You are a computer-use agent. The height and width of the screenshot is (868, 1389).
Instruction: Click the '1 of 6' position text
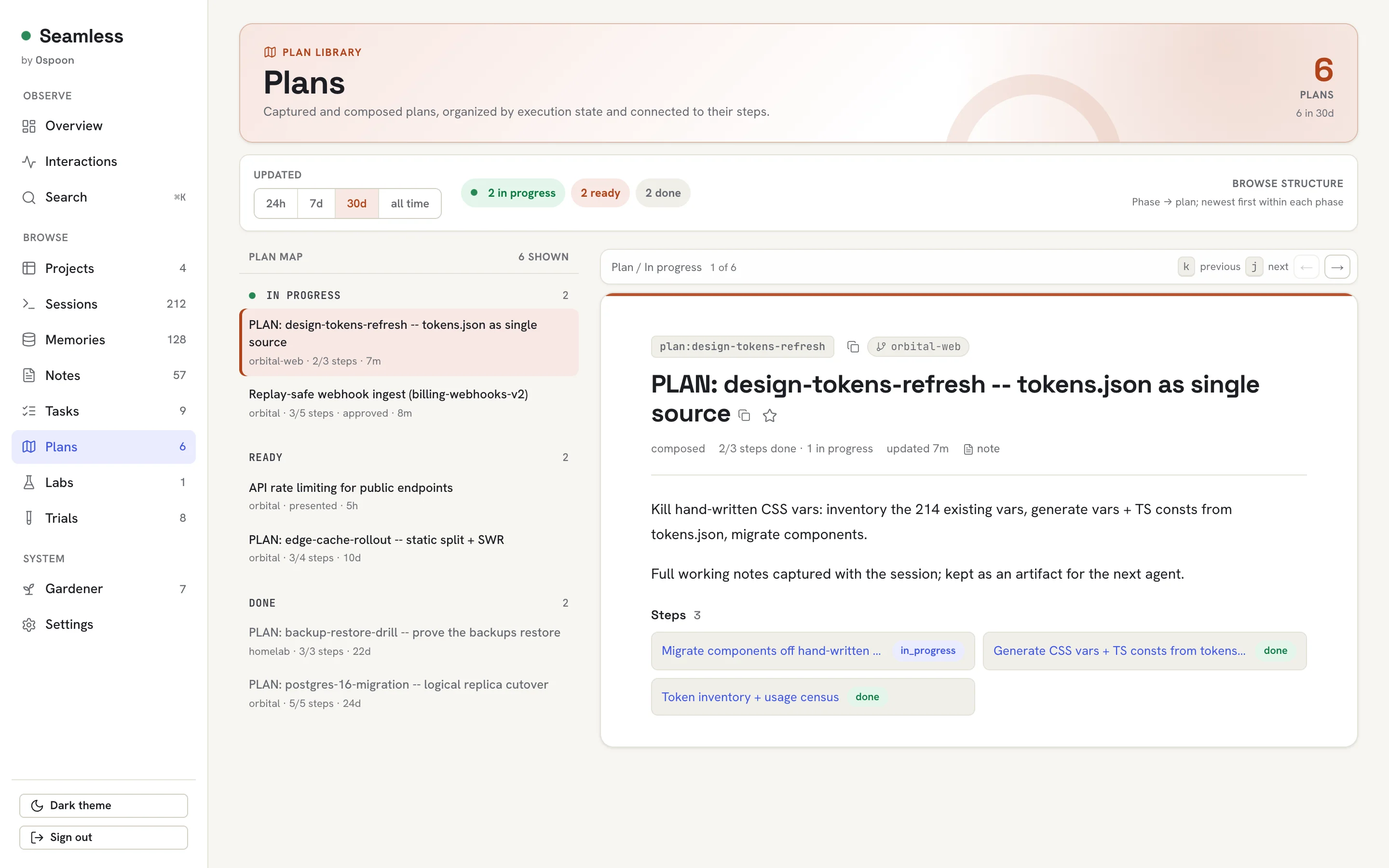pyautogui.click(x=722, y=268)
